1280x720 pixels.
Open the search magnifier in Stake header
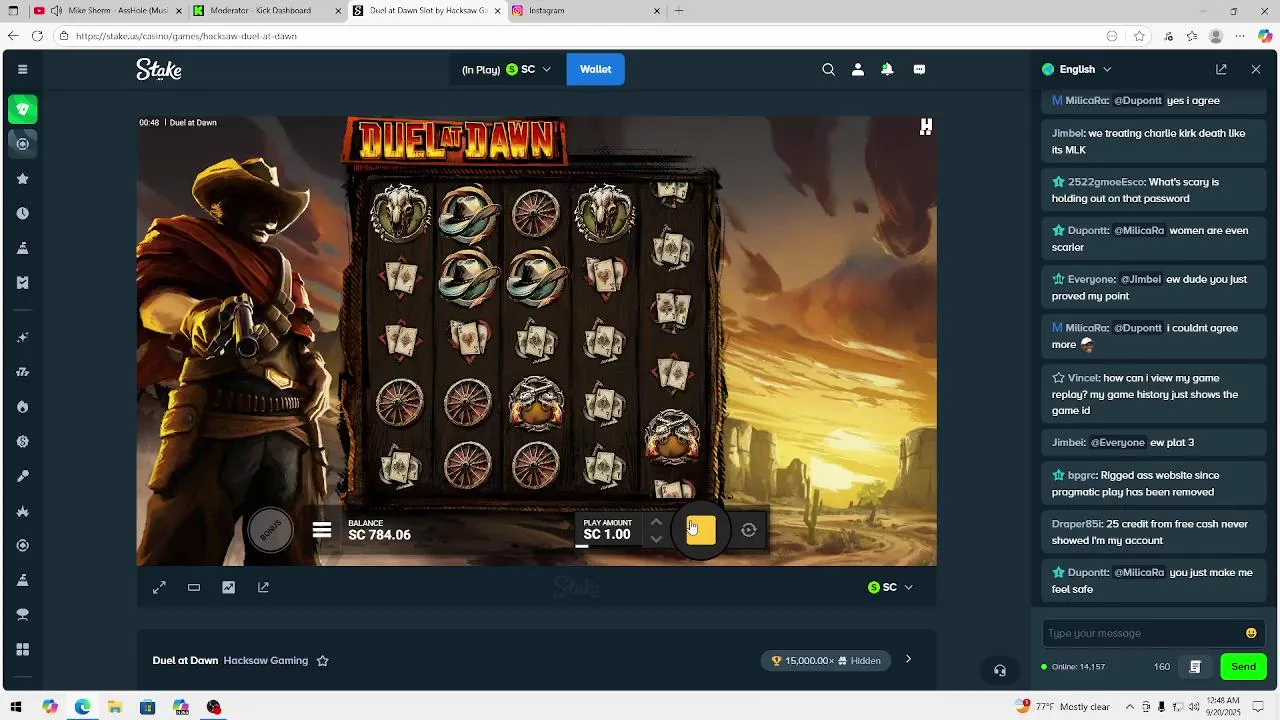click(x=828, y=69)
